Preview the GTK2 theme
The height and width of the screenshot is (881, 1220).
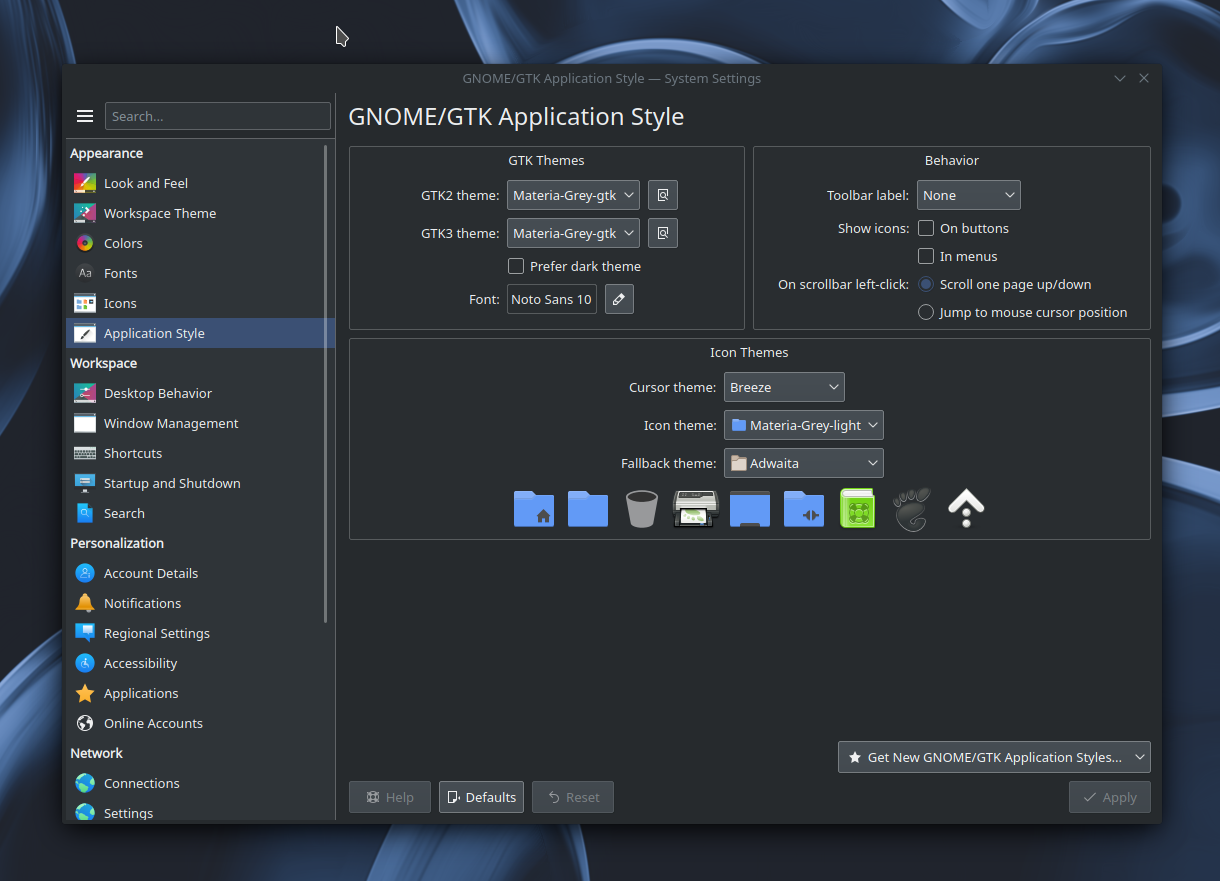[x=663, y=195]
